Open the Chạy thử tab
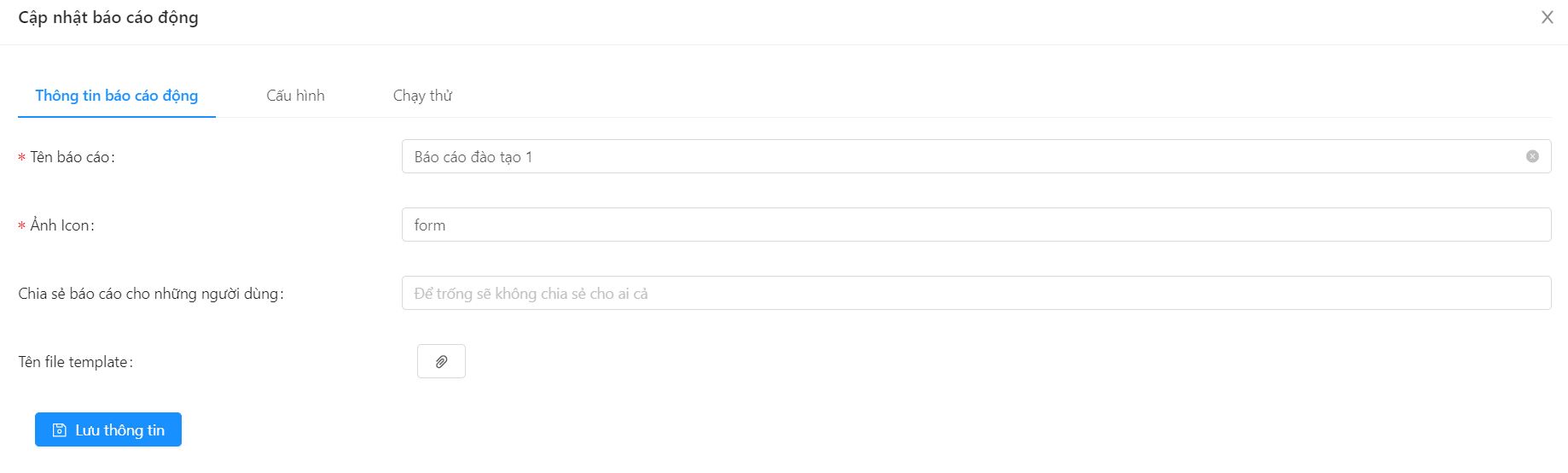Screen dimensions: 1568x473 click(422, 96)
